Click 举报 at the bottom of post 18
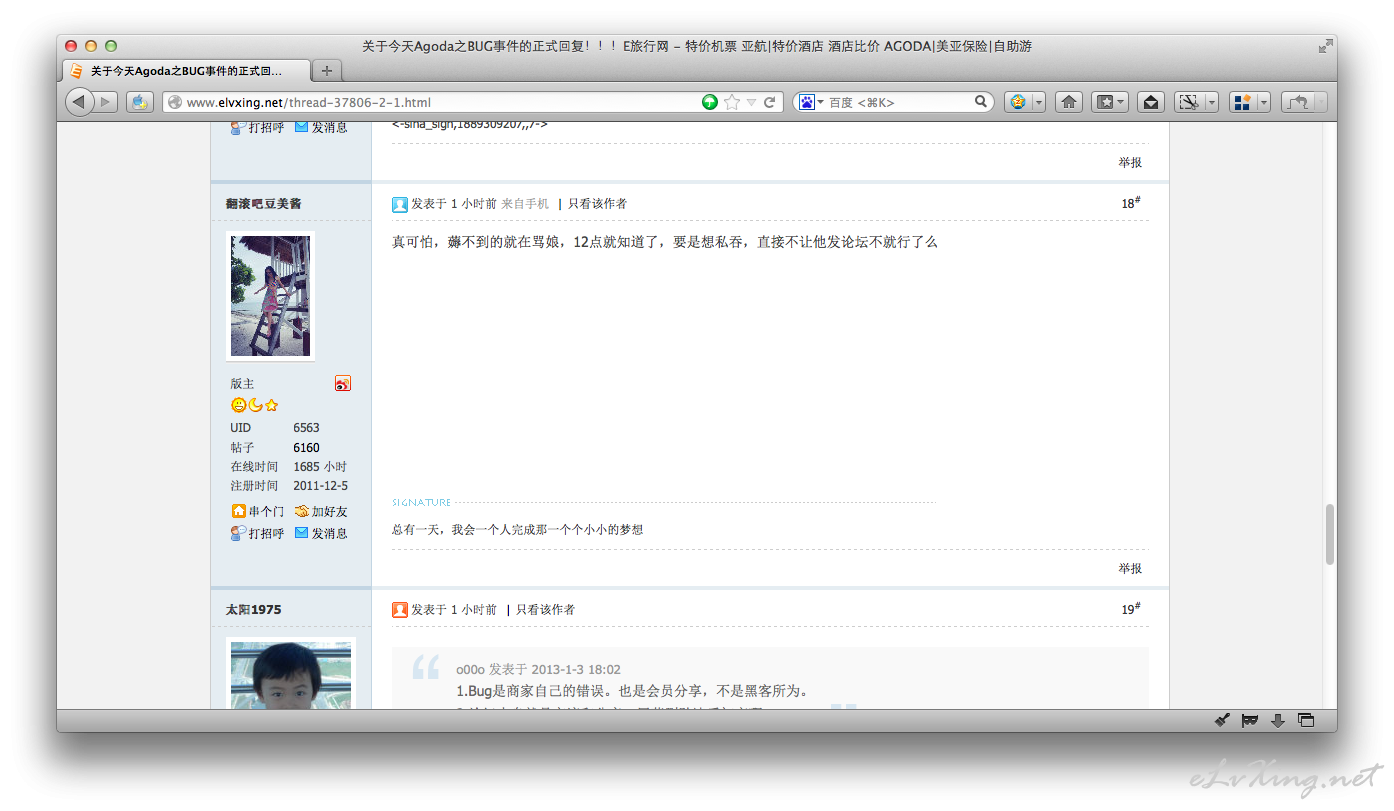The width and height of the screenshot is (1394, 811). tap(1130, 568)
